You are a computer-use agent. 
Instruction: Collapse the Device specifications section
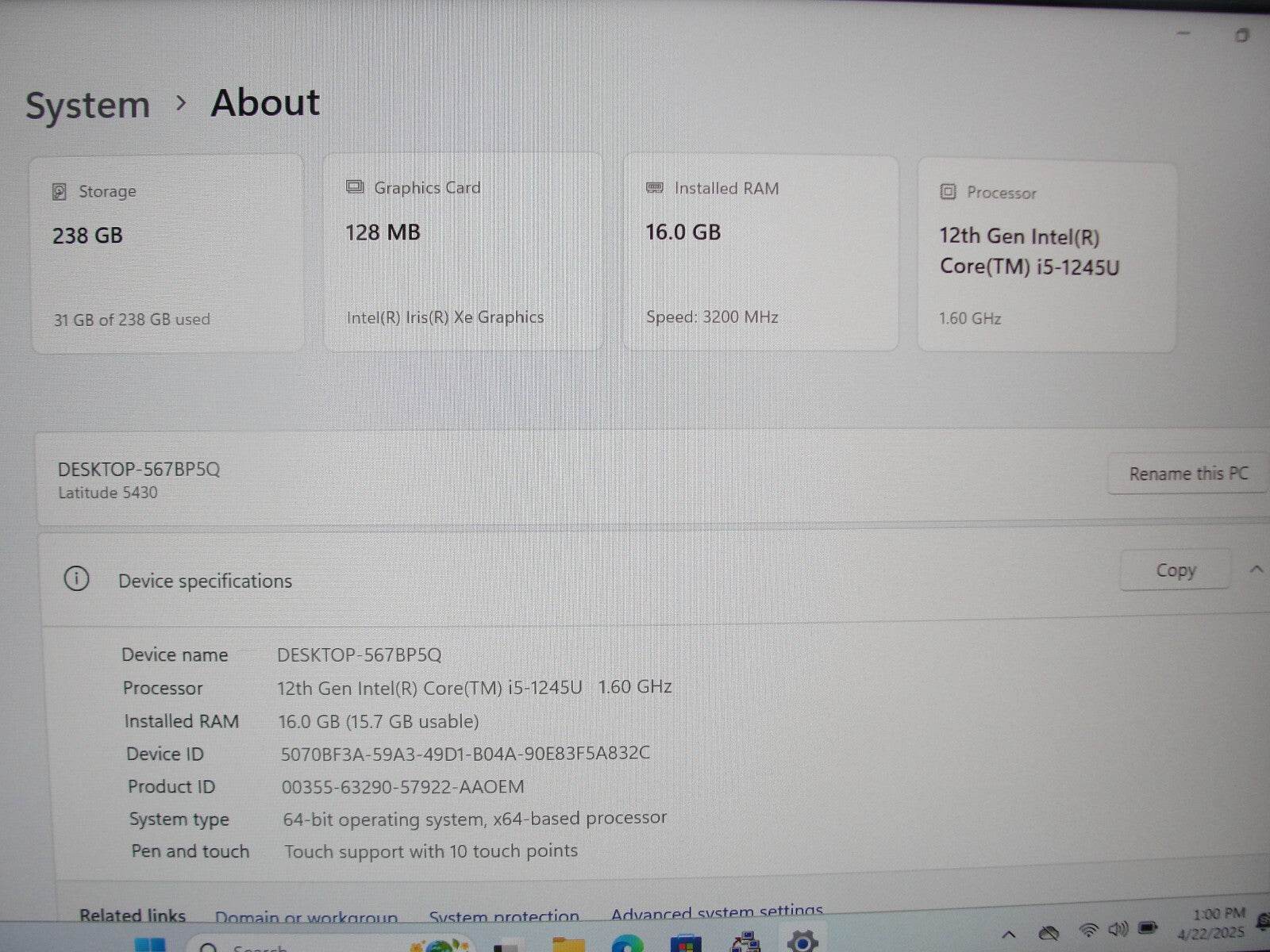tap(1256, 569)
